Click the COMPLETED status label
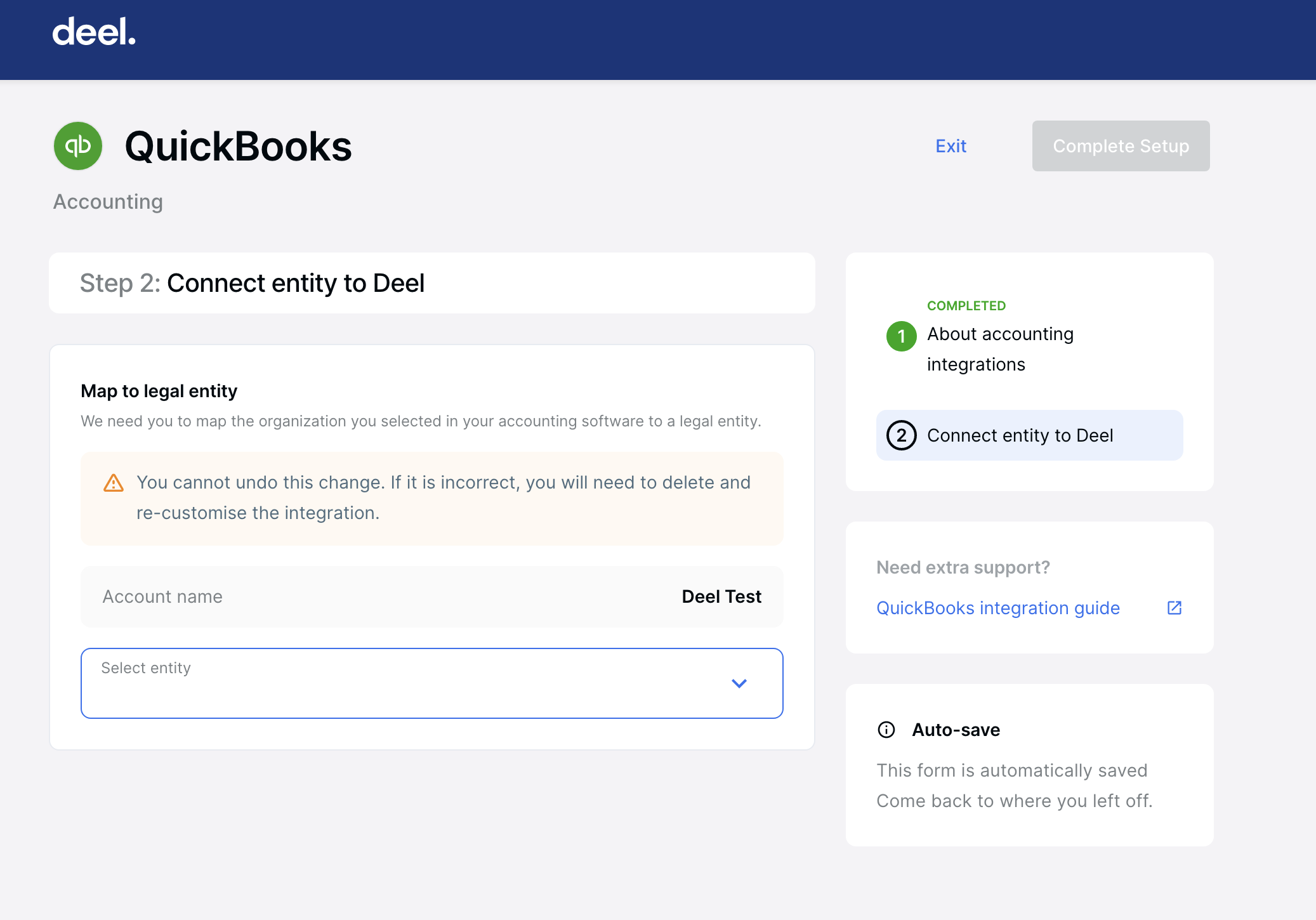 point(966,306)
